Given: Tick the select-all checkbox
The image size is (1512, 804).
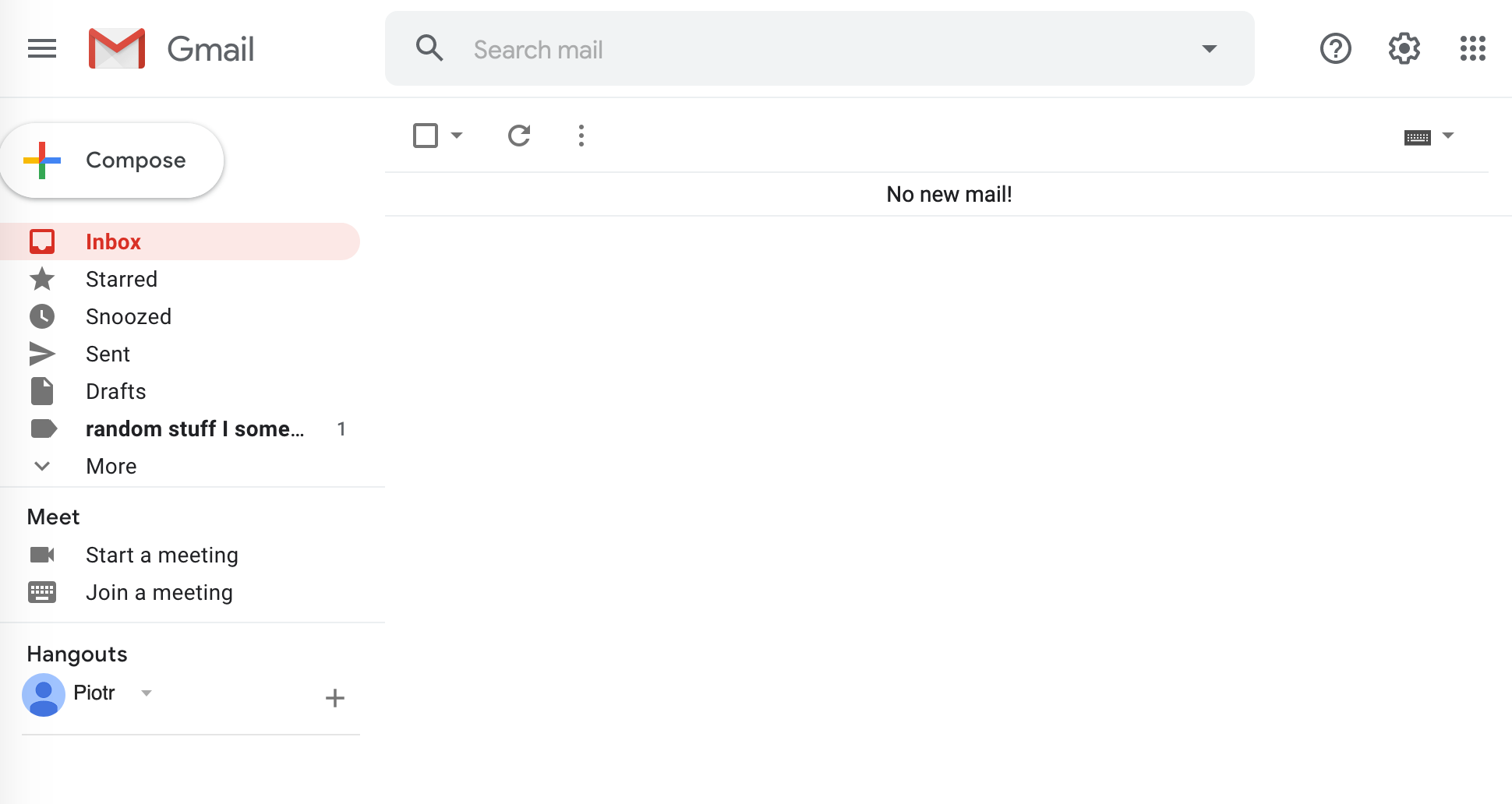Looking at the screenshot, I should [x=426, y=136].
